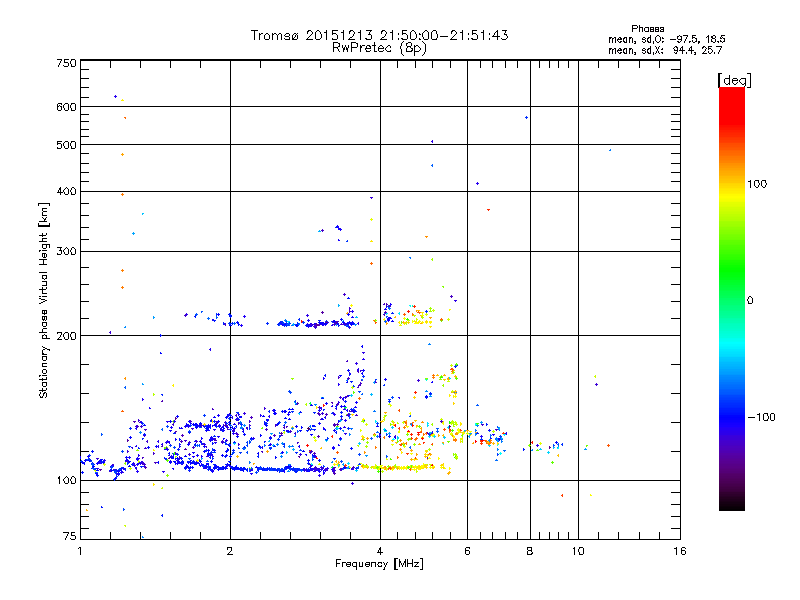Click the '300' height axis tick label
The height and width of the screenshot is (600, 800).
(67, 252)
